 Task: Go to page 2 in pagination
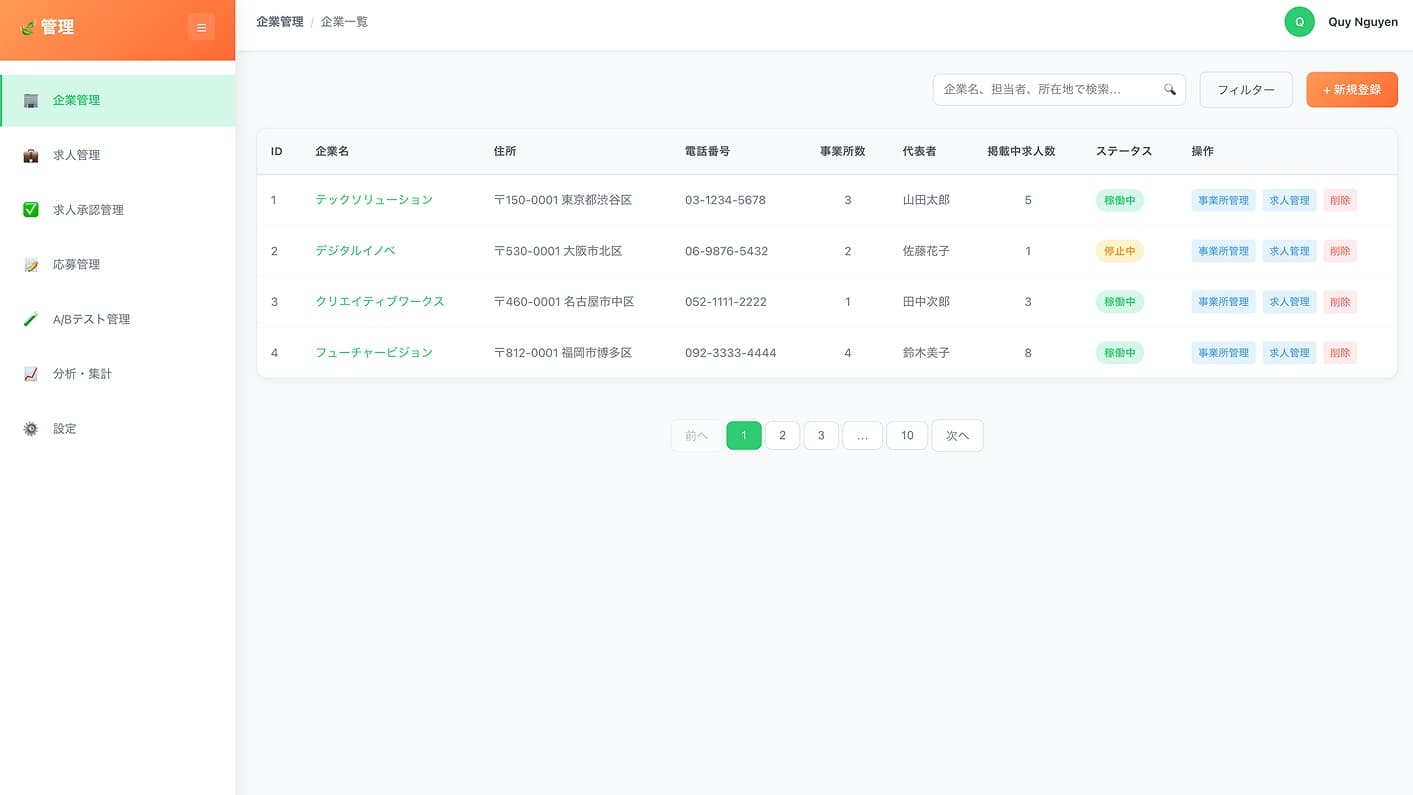[782, 436]
